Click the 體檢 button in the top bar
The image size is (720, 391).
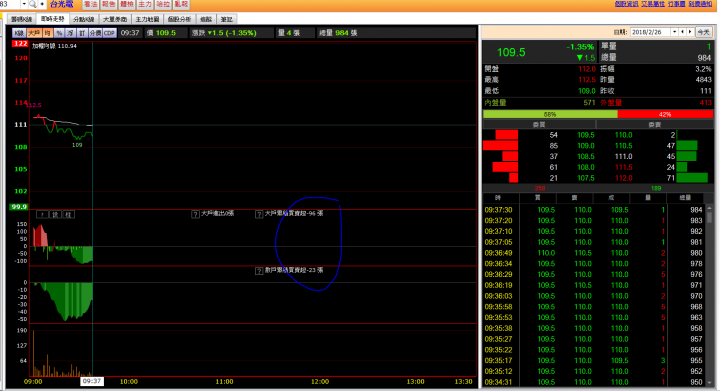pyautogui.click(x=126, y=4)
